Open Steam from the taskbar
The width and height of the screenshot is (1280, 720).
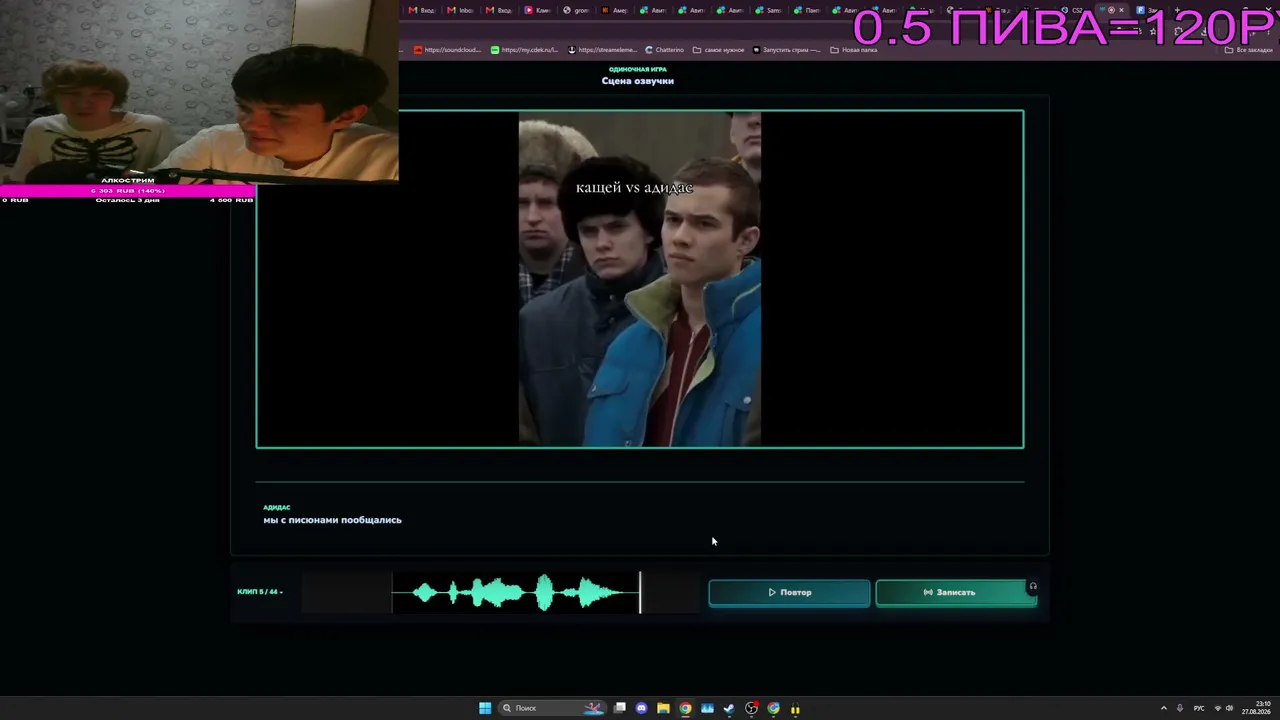click(729, 708)
